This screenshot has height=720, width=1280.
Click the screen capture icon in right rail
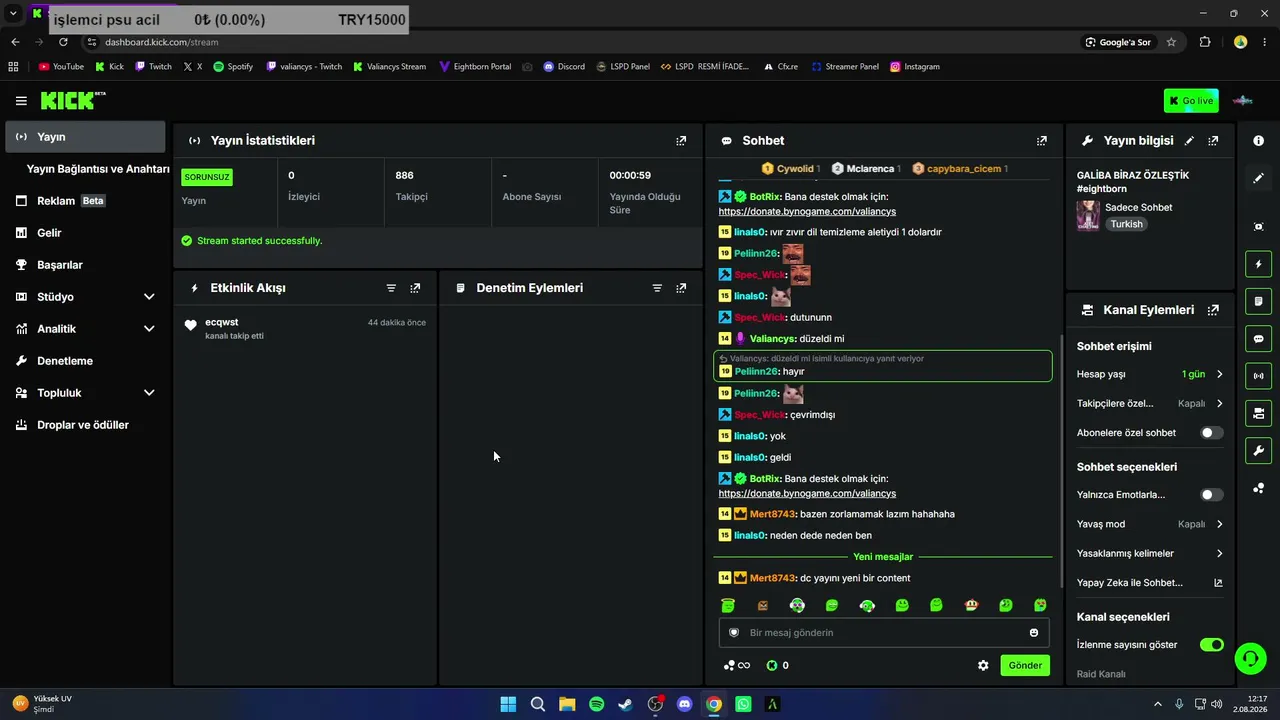[1258, 227]
